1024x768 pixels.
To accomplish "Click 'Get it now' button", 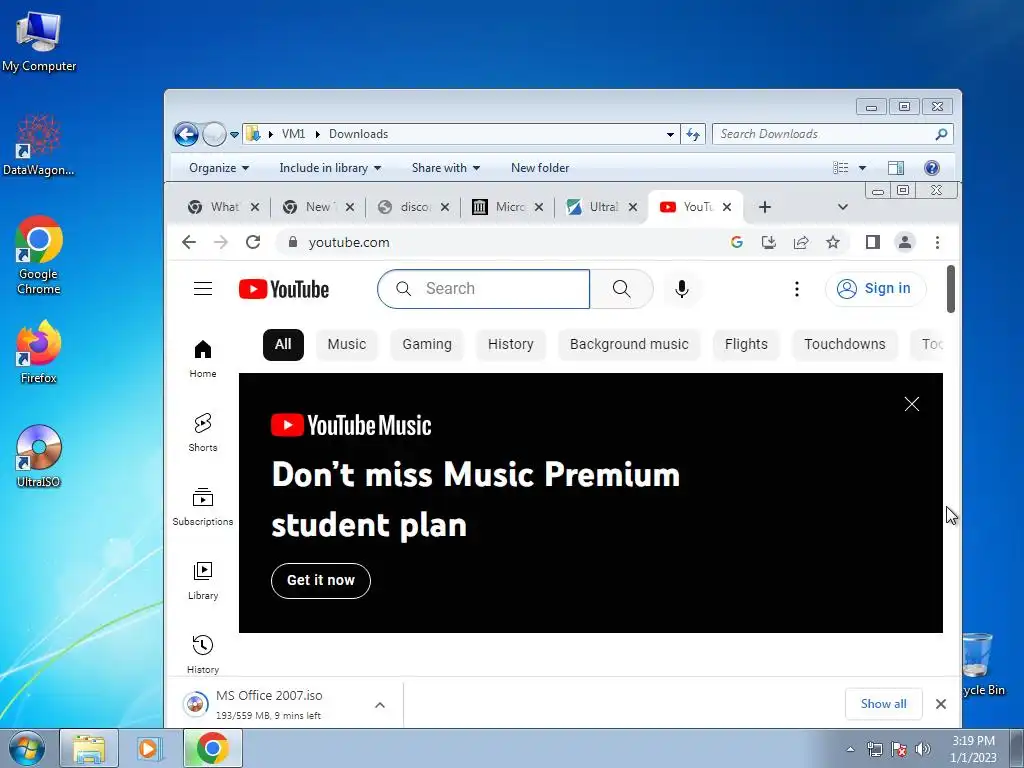I will tap(321, 581).
